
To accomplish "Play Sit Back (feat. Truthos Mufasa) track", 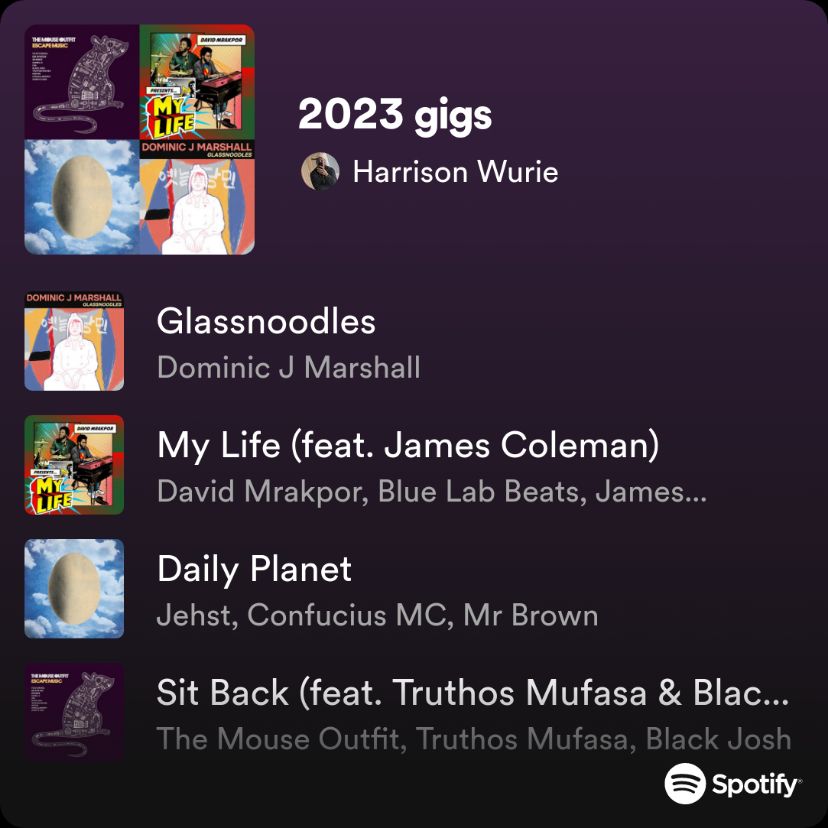I will tap(473, 692).
